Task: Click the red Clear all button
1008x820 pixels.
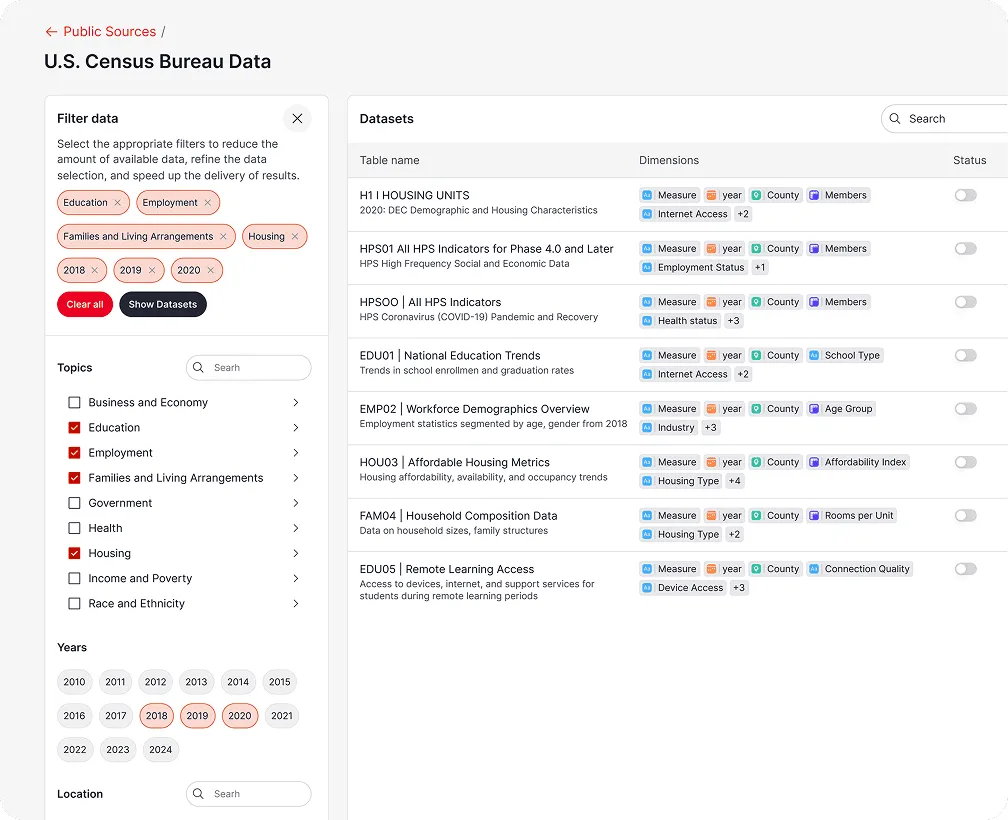Action: (85, 305)
